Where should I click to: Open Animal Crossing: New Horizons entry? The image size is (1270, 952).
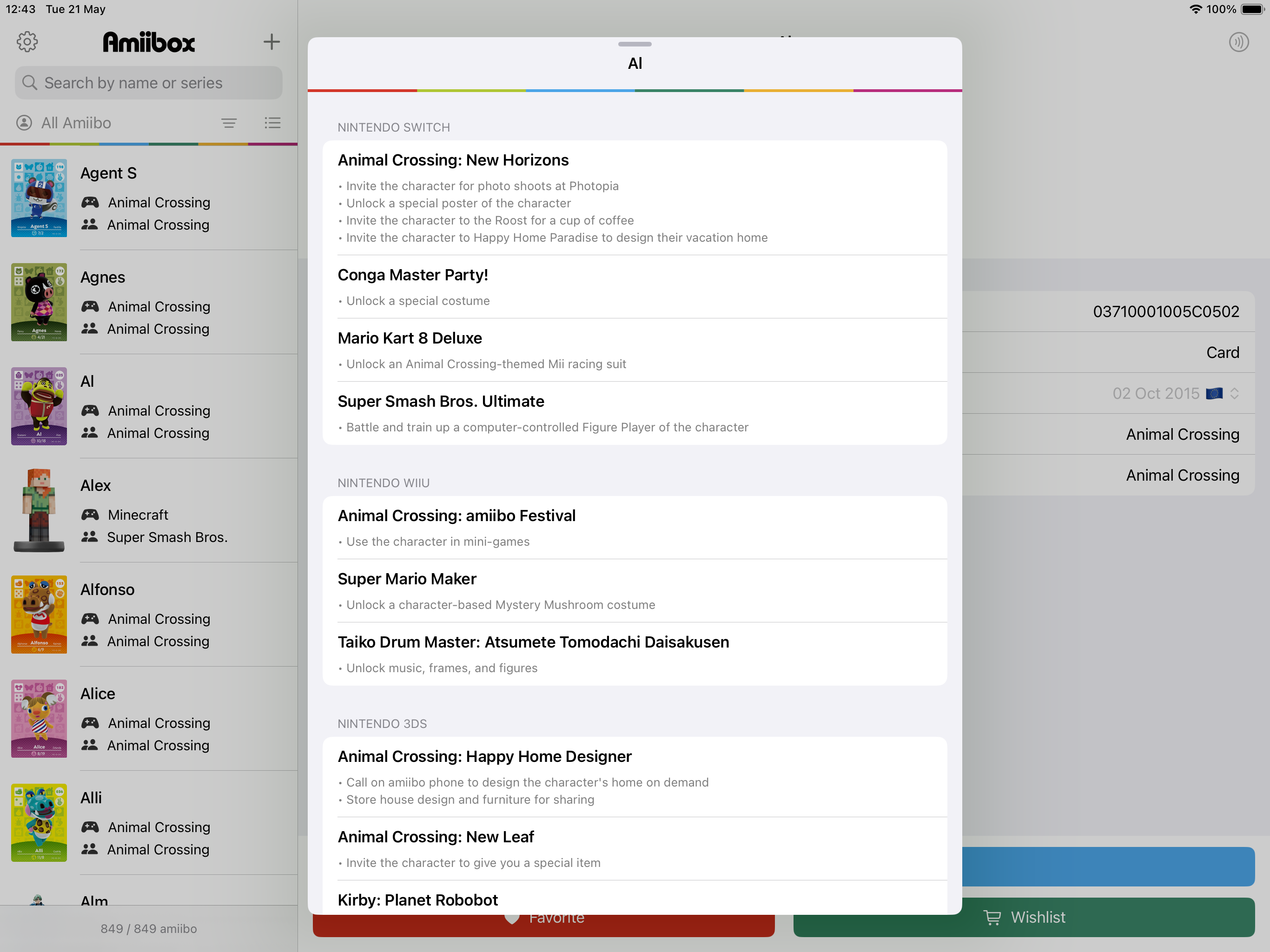point(635,198)
